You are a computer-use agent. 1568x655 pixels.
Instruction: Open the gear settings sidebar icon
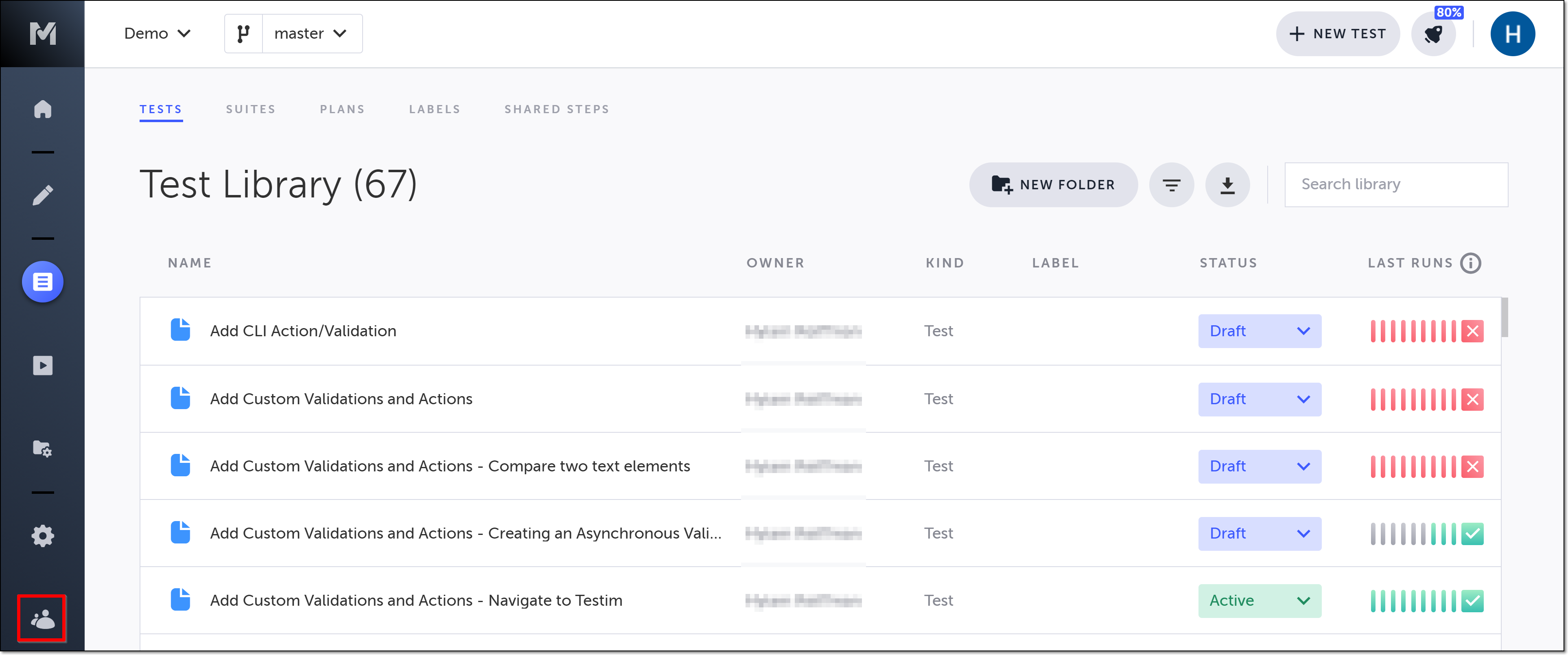(42, 536)
